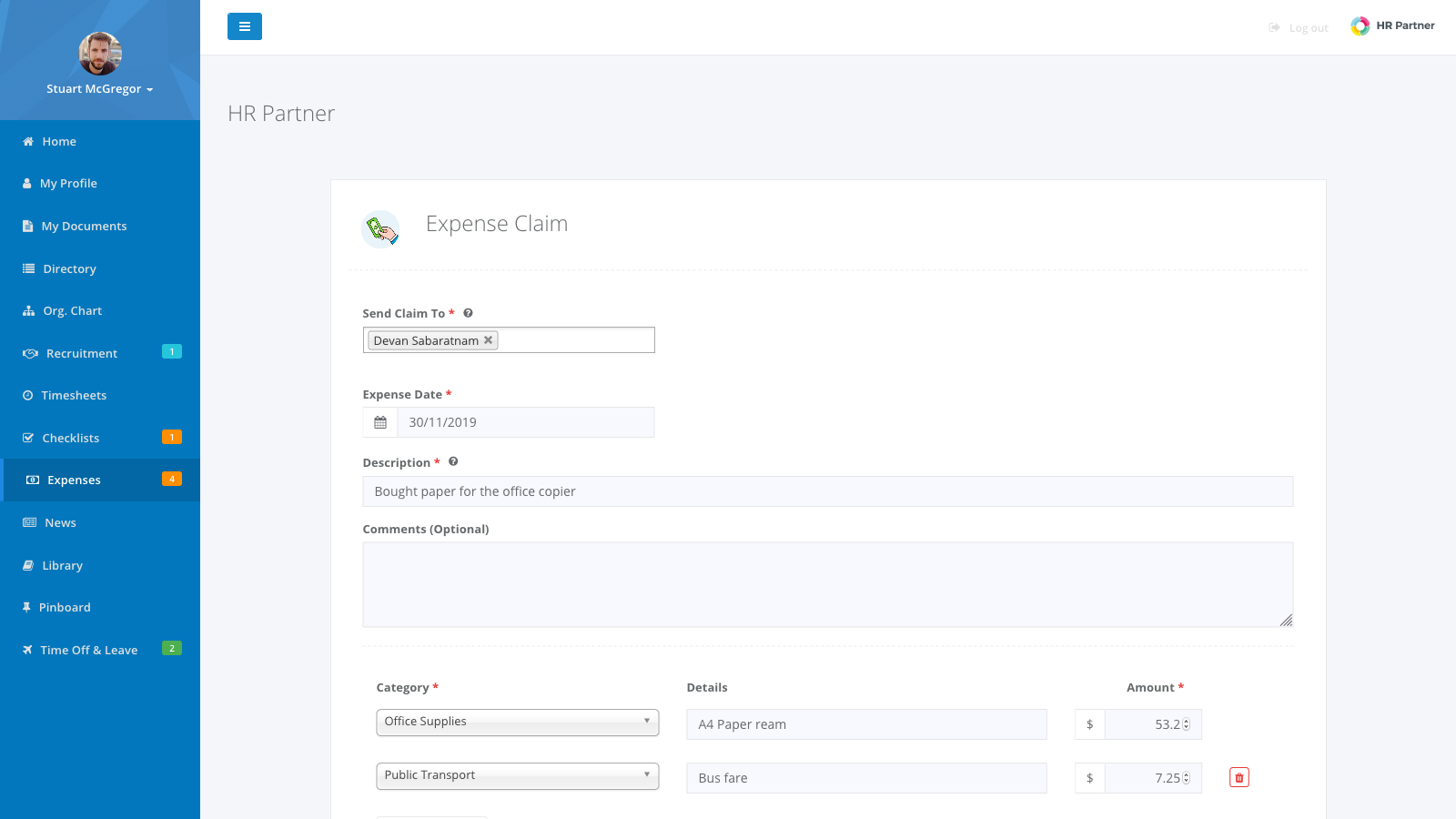Viewport: 1456px width, 819px height.
Task: Remove Devan Sabaratnam from claim recipients
Action: pos(488,340)
